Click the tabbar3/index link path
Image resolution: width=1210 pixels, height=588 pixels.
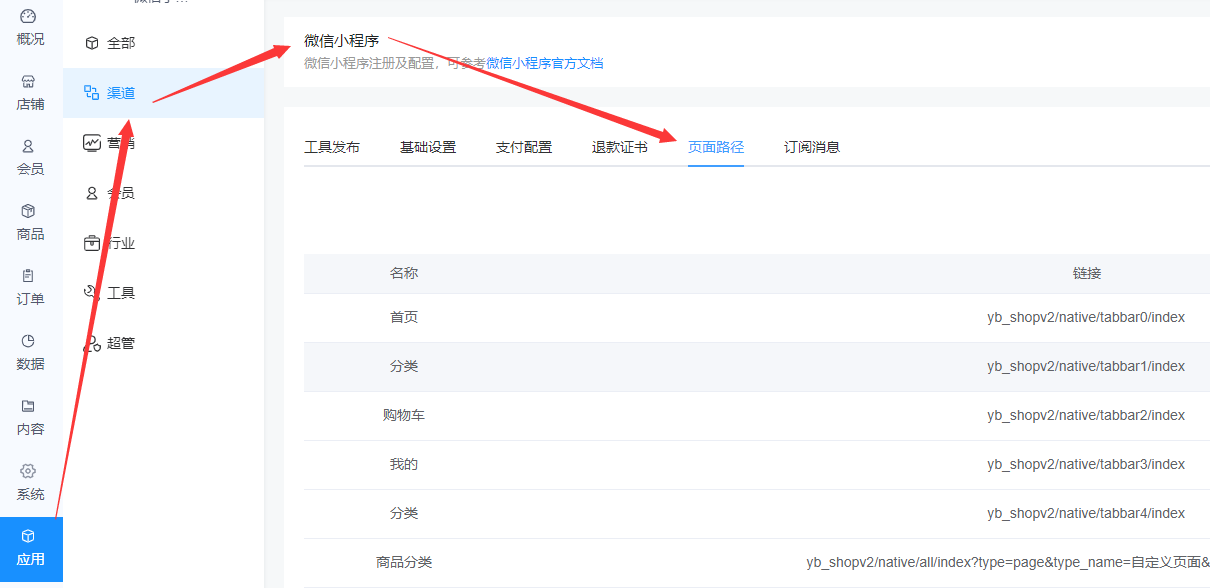[x=1086, y=464]
